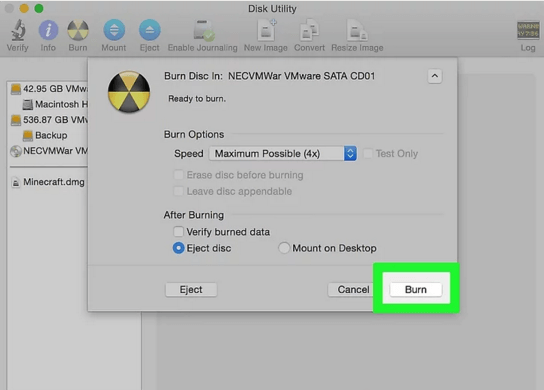
Task: Click the 'Burn Options' section heading
Action: (x=194, y=135)
